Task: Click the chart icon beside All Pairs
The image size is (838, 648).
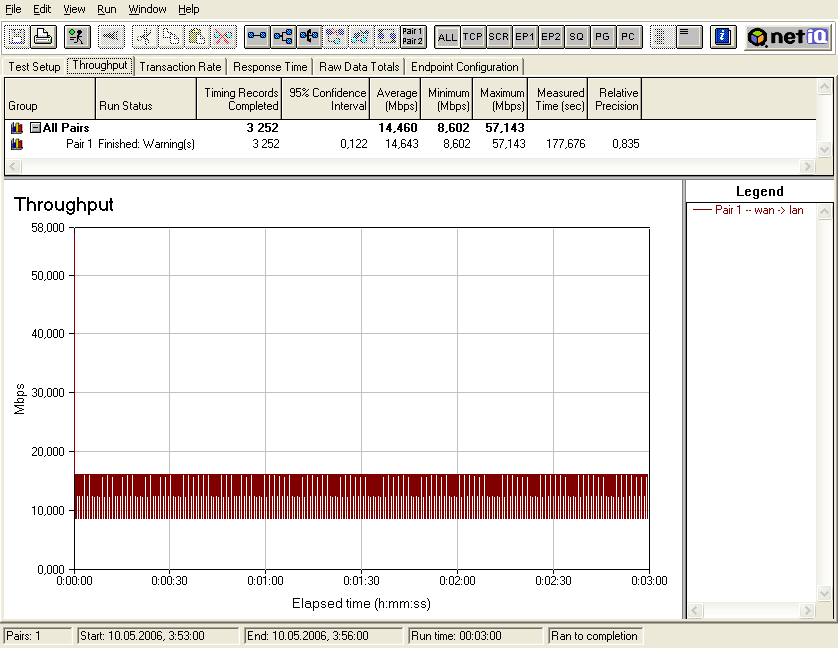Action: pos(17,128)
